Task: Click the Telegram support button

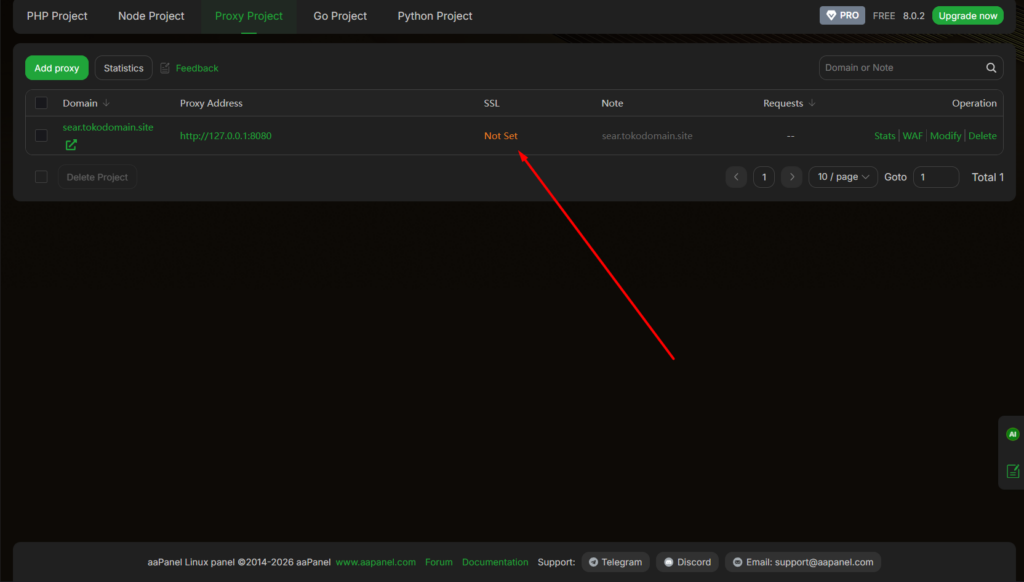Action: pyautogui.click(x=615, y=562)
